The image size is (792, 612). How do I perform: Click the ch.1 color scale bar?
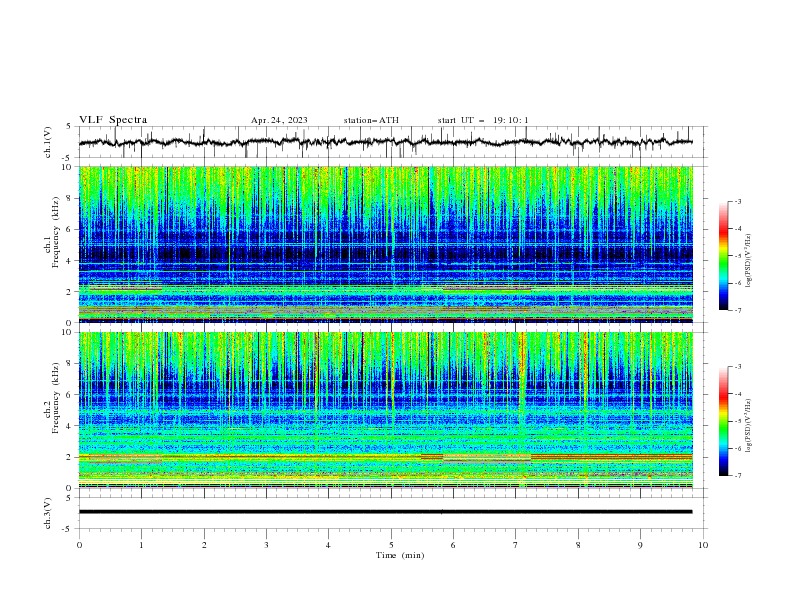[724, 255]
